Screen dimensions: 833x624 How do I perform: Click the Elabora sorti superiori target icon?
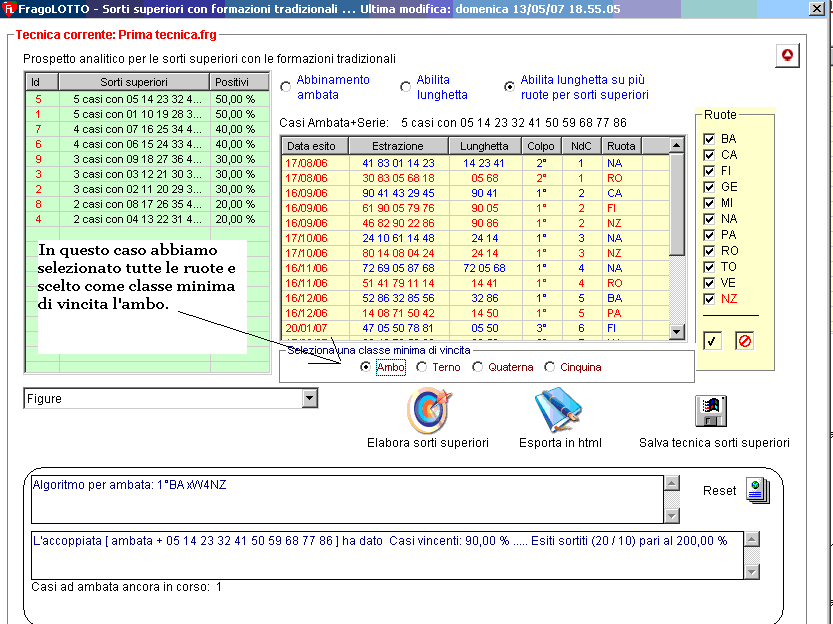point(429,410)
